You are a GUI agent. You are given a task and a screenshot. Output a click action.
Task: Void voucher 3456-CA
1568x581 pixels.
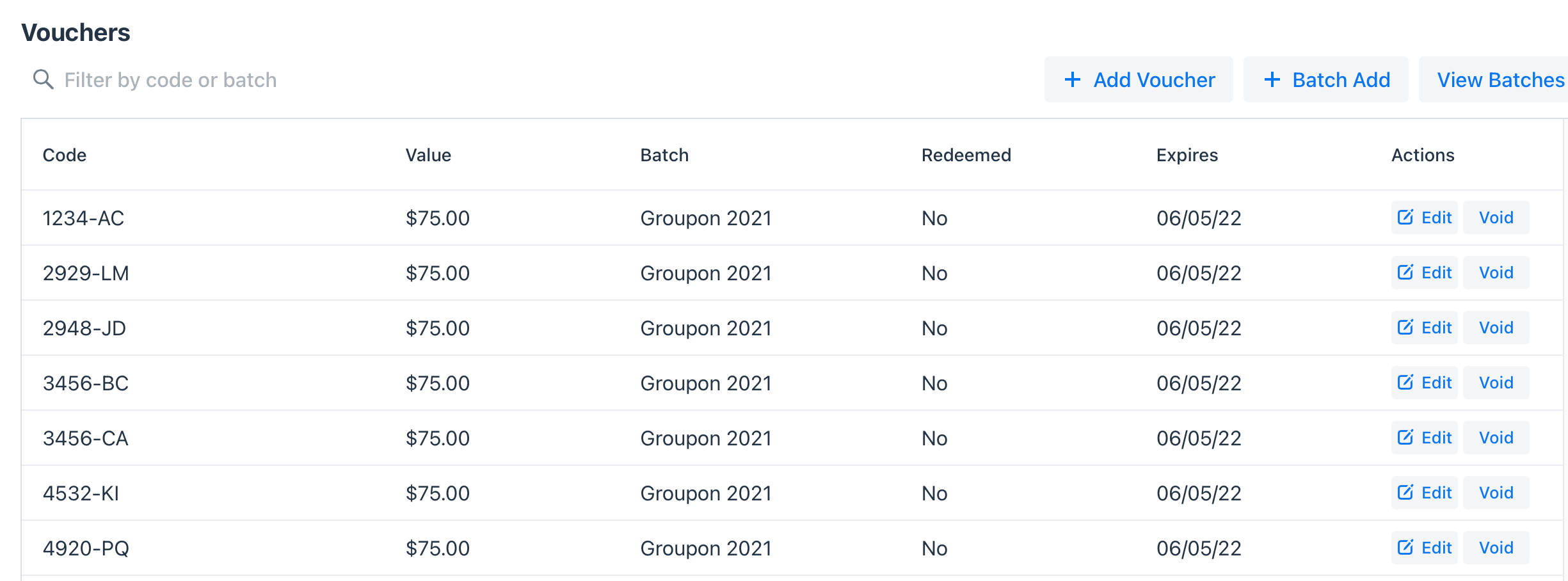(1496, 438)
